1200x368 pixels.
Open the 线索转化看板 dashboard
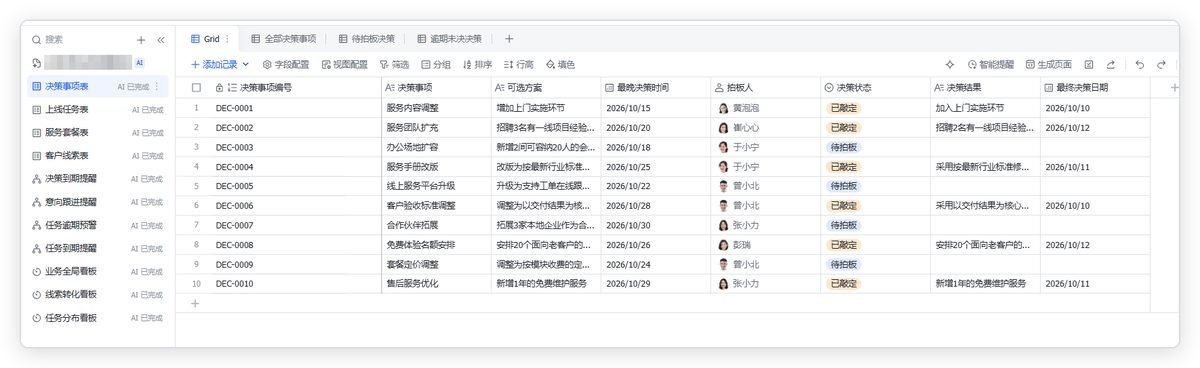(x=97, y=294)
